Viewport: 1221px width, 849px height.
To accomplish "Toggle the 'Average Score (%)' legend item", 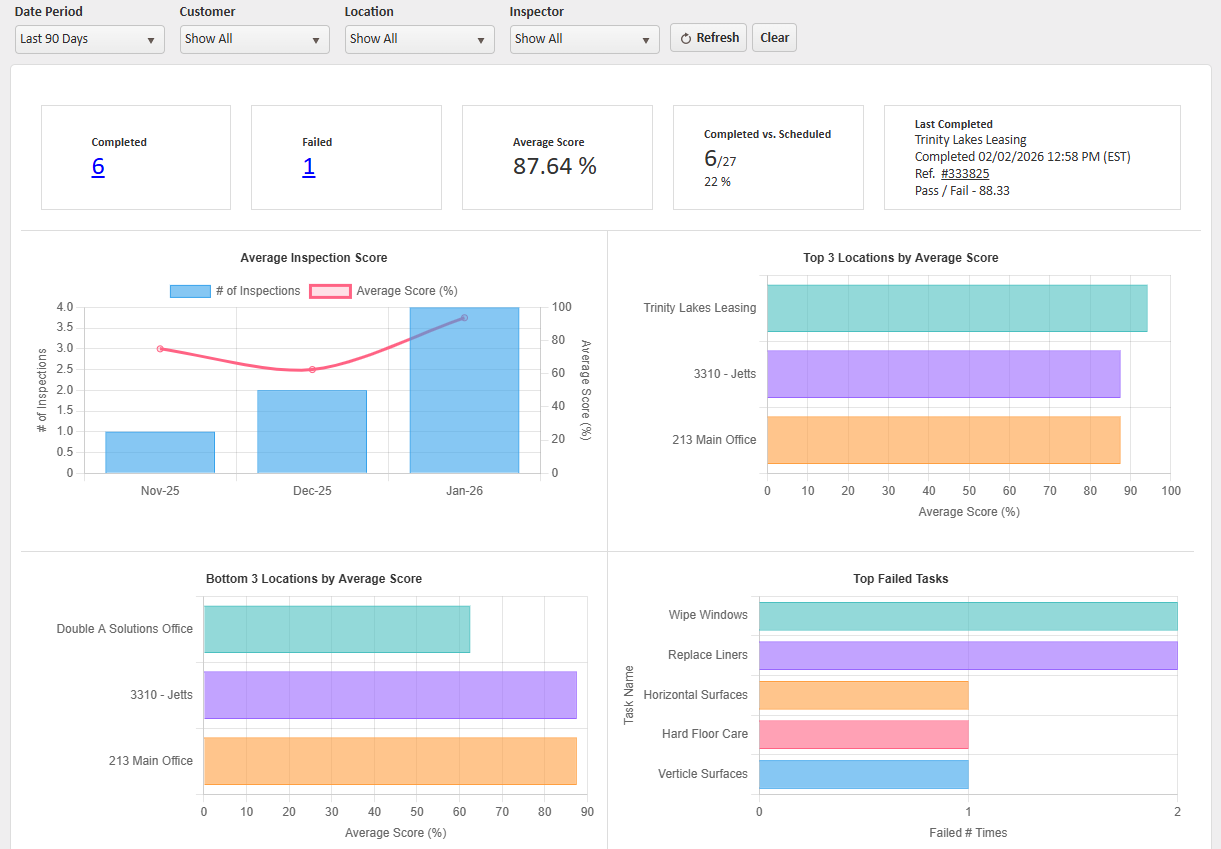I will pyautogui.click(x=384, y=291).
